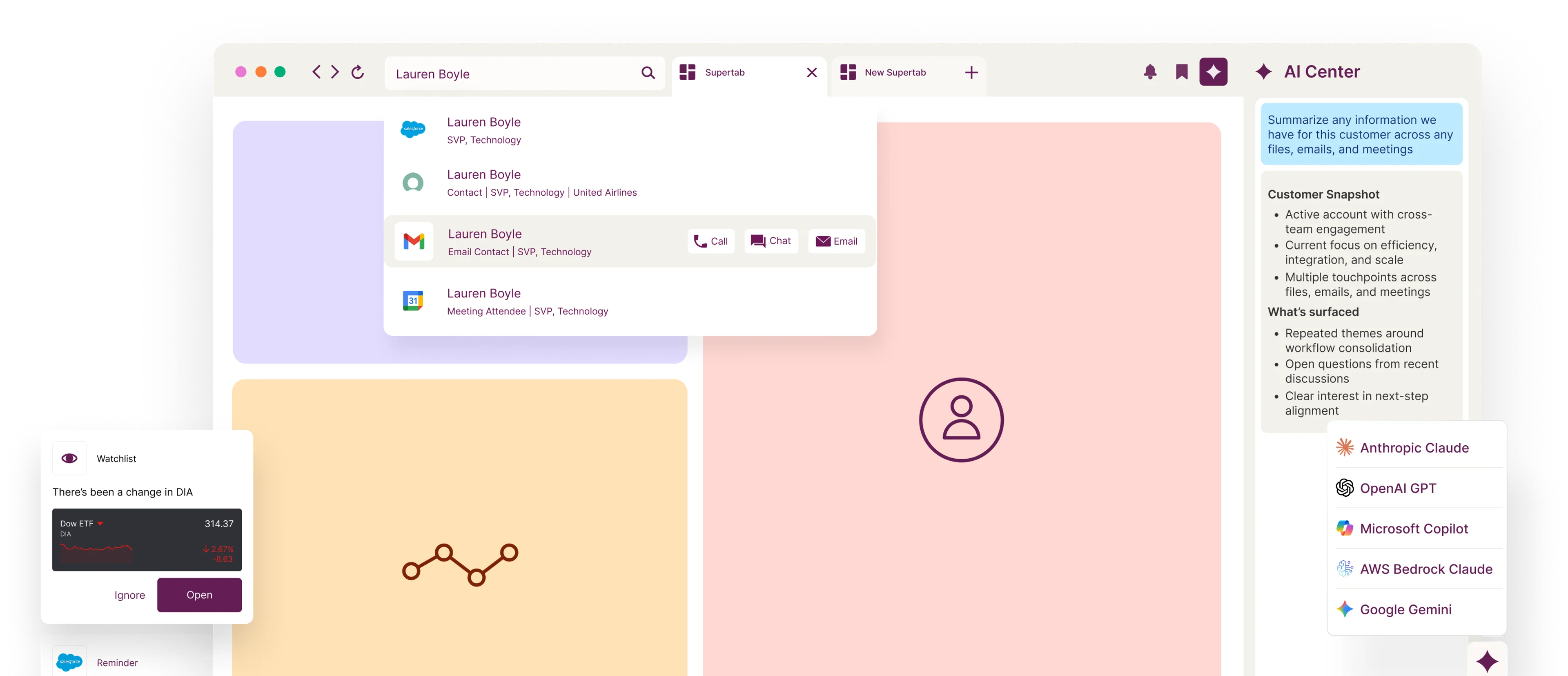This screenshot has width=1568, height=676.
Task: Open AI Center sparkle button
Action: tap(1213, 72)
